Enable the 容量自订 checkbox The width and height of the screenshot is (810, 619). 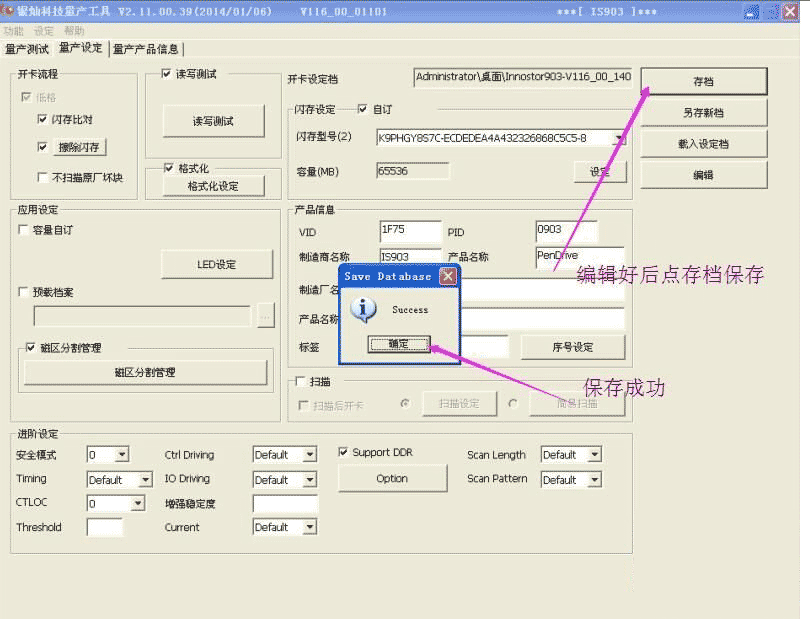[x=22, y=229]
